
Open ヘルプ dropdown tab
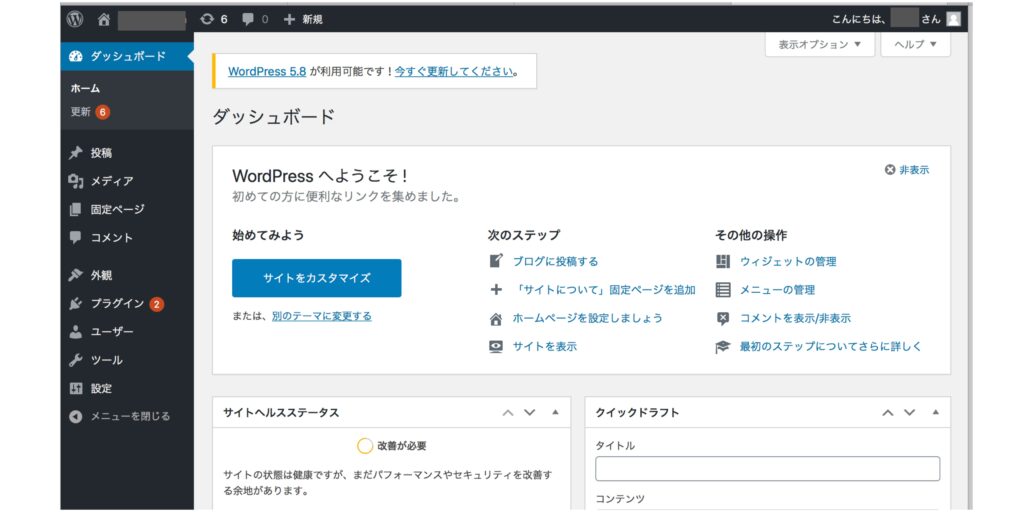click(916, 44)
